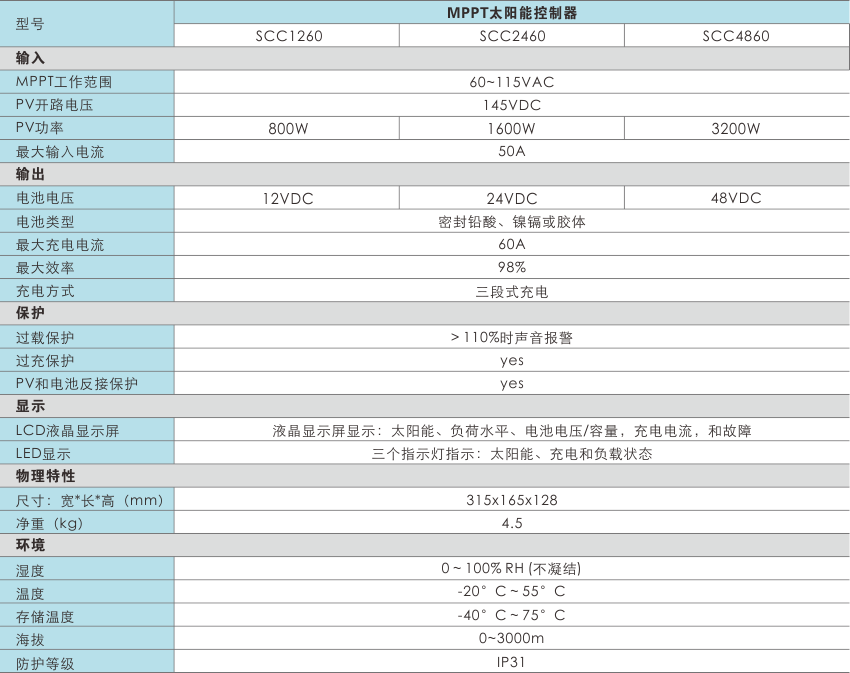Viewport: 850px width, 673px height.
Task: Click the MPPT太阳能控制器 title cell
Action: tap(511, 13)
